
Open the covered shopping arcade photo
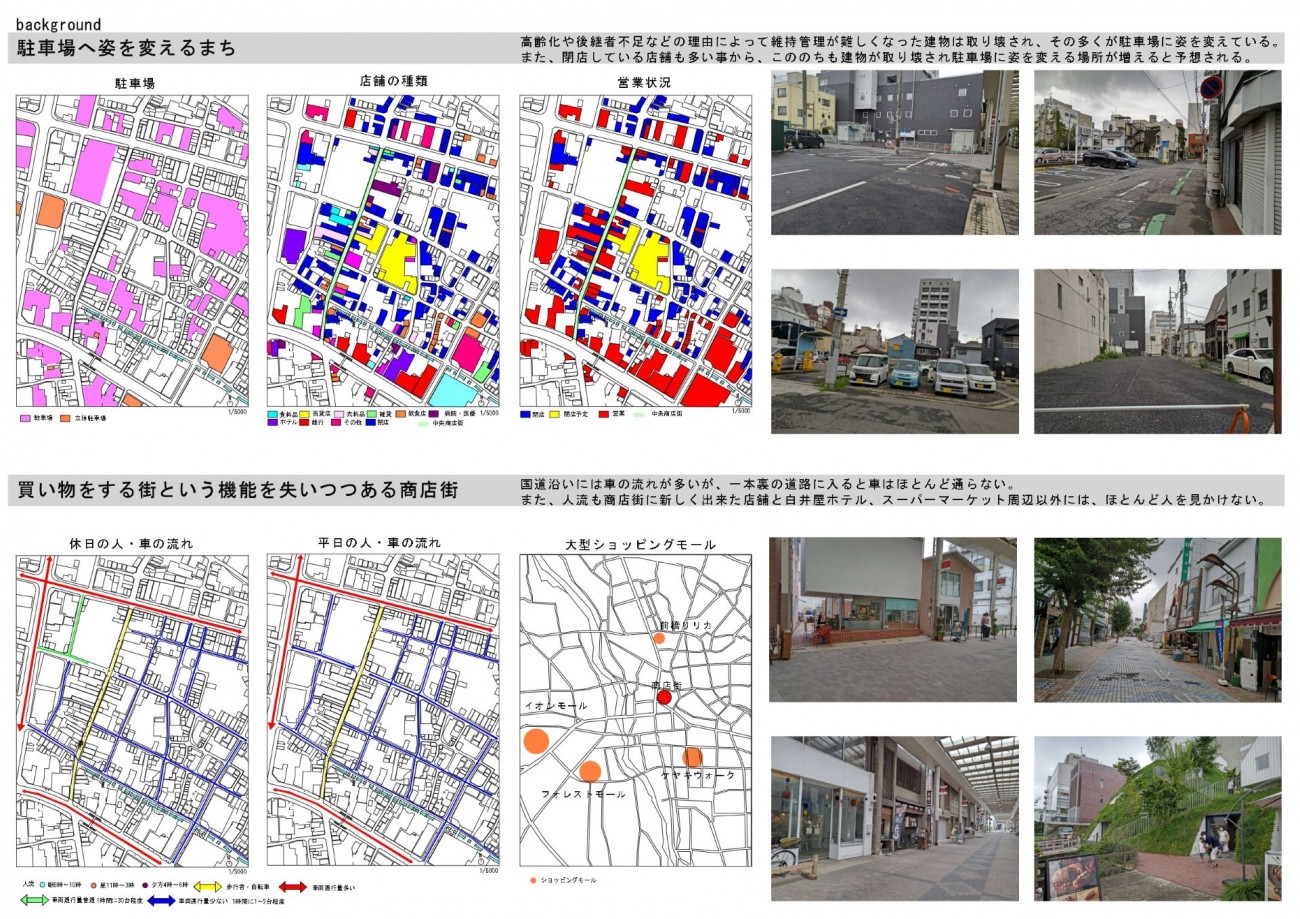(x=893, y=819)
